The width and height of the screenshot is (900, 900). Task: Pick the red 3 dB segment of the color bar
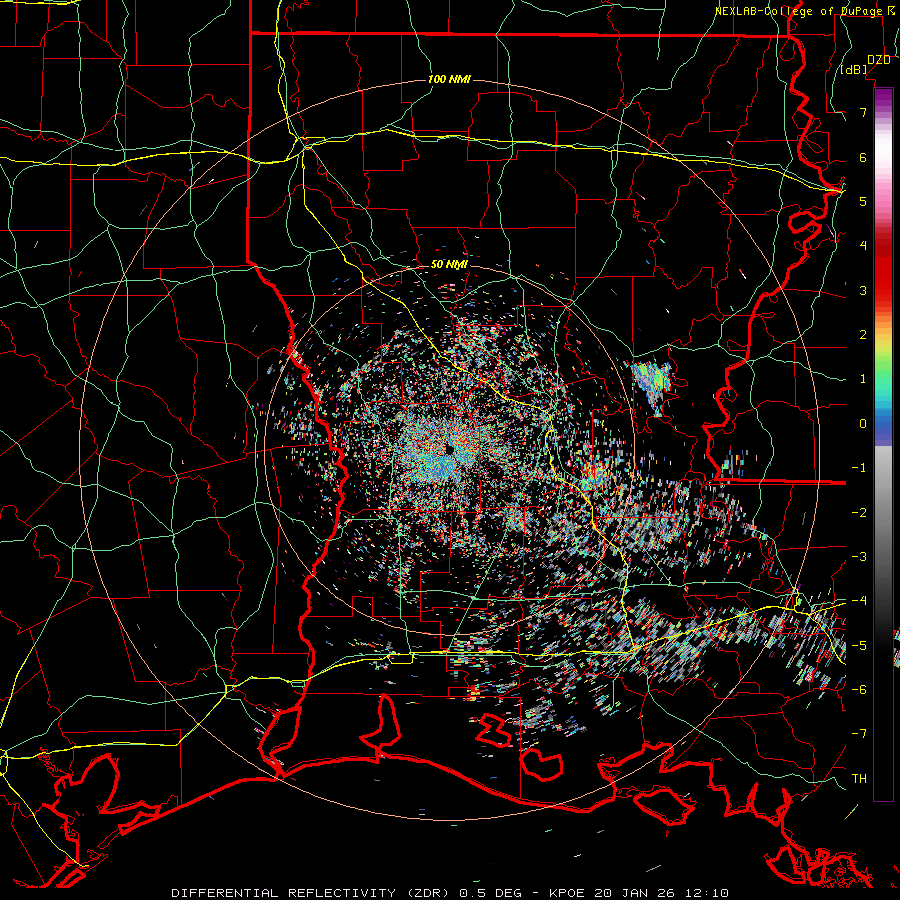tap(883, 290)
